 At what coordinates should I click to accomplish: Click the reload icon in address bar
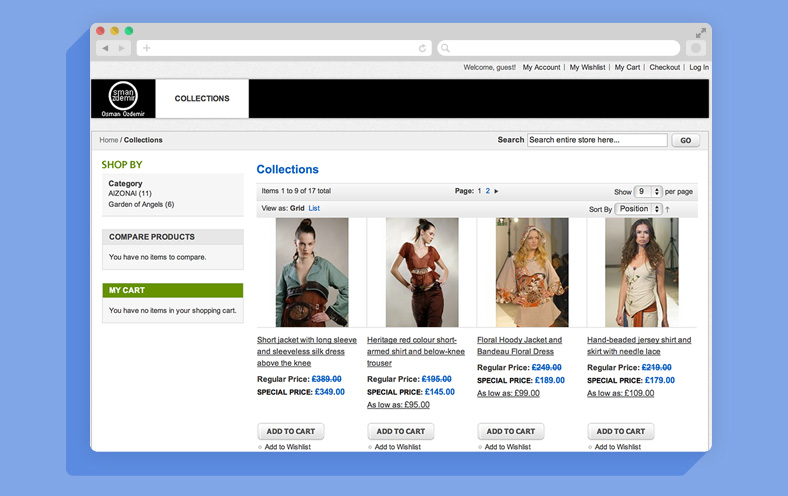[423, 48]
